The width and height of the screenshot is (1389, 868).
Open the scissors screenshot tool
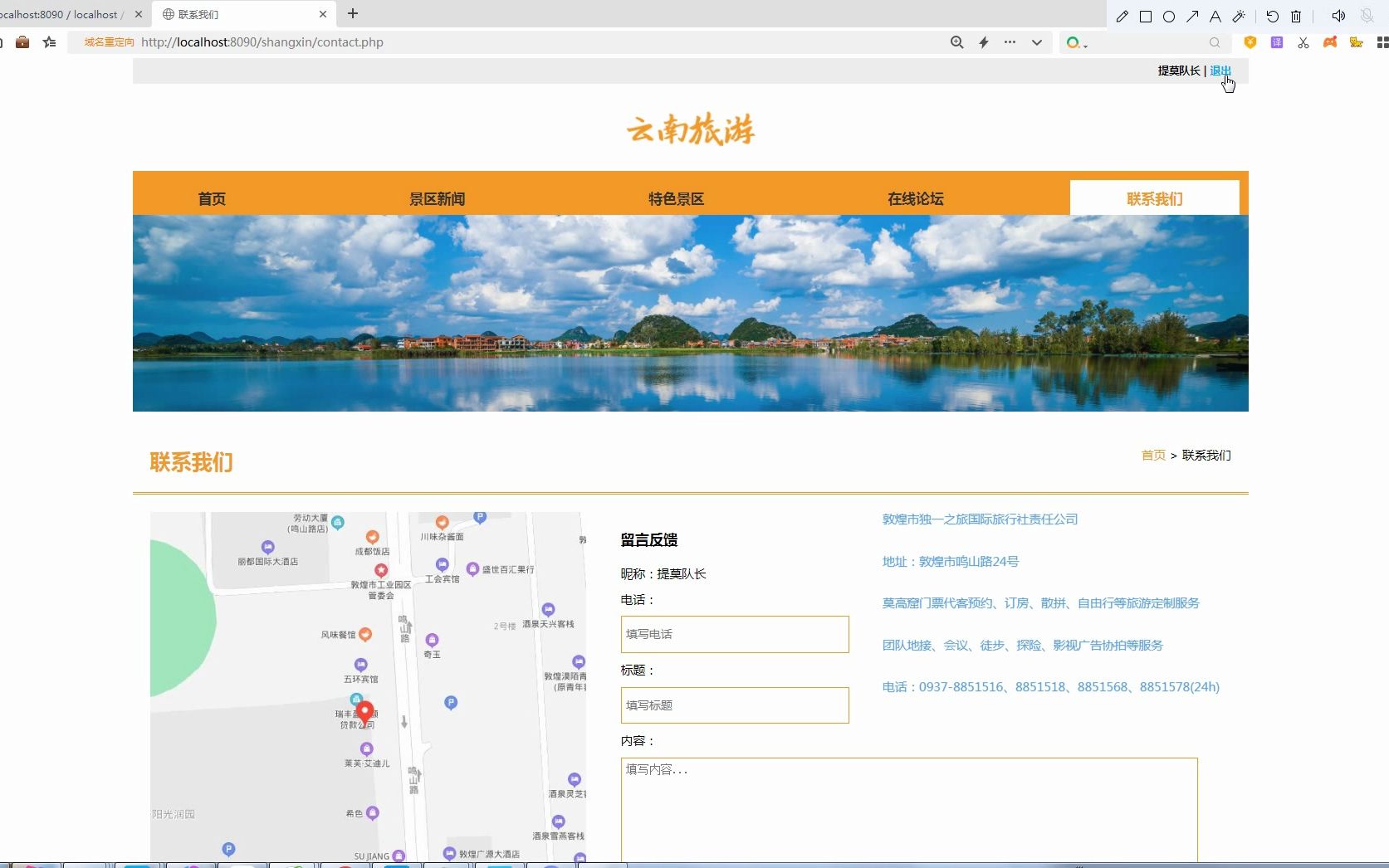(x=1303, y=42)
